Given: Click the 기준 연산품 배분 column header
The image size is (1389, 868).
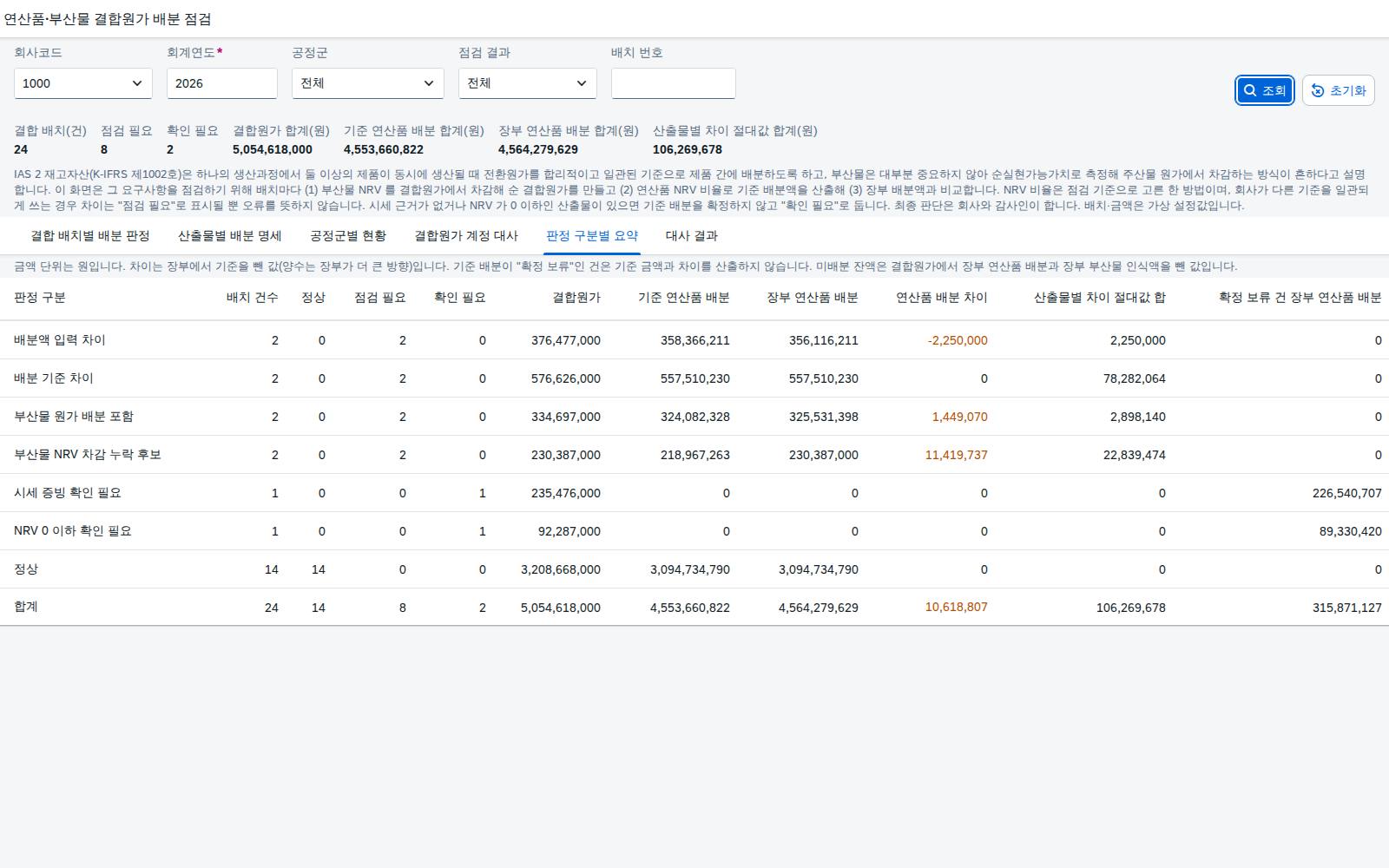Looking at the screenshot, I should [684, 298].
